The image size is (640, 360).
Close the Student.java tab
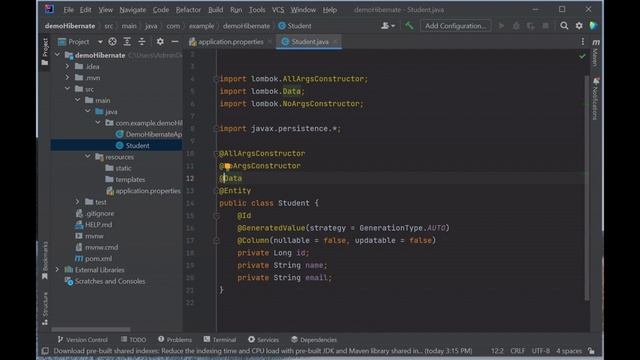pos(336,42)
